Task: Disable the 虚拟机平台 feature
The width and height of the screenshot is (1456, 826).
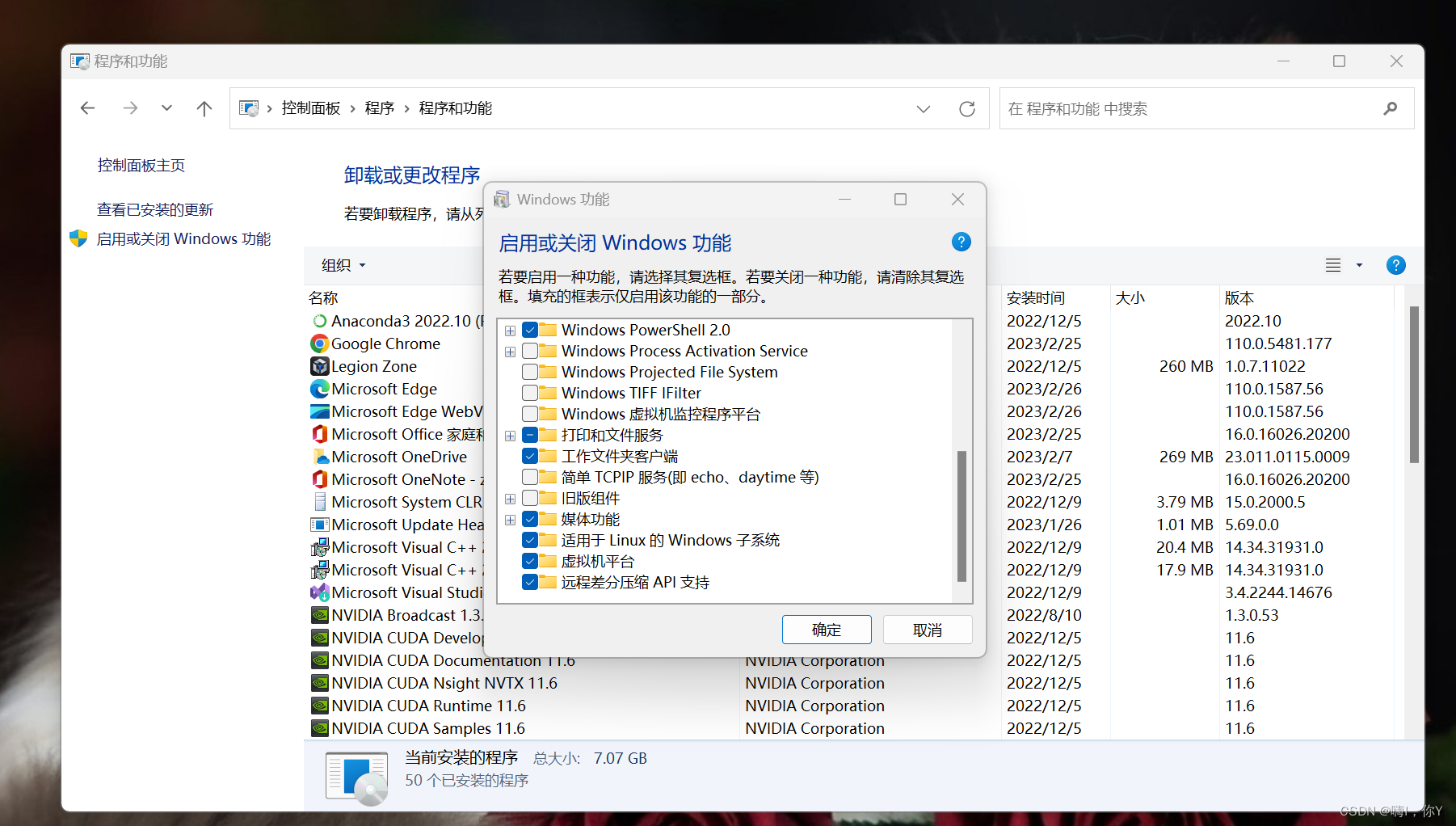Action: click(x=530, y=561)
